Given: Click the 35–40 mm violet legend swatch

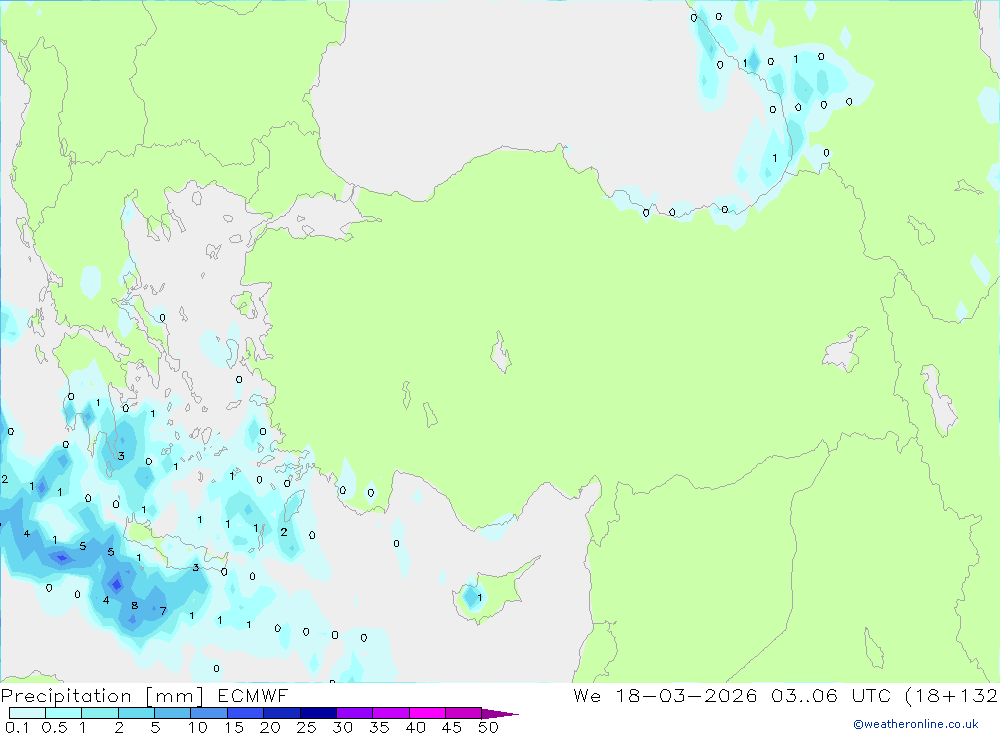Looking at the screenshot, I should [390, 713].
